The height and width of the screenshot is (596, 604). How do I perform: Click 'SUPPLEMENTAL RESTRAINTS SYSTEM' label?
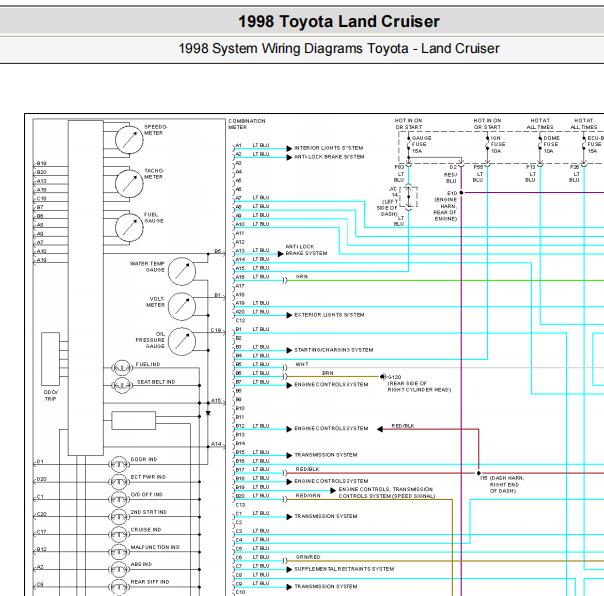pyautogui.click(x=344, y=569)
